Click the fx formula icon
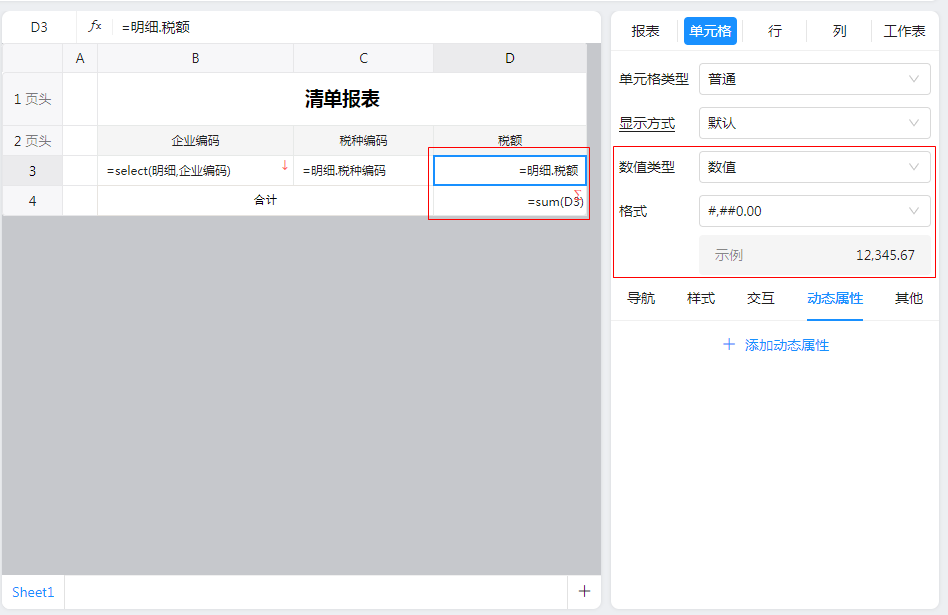948x615 pixels. click(x=95, y=27)
